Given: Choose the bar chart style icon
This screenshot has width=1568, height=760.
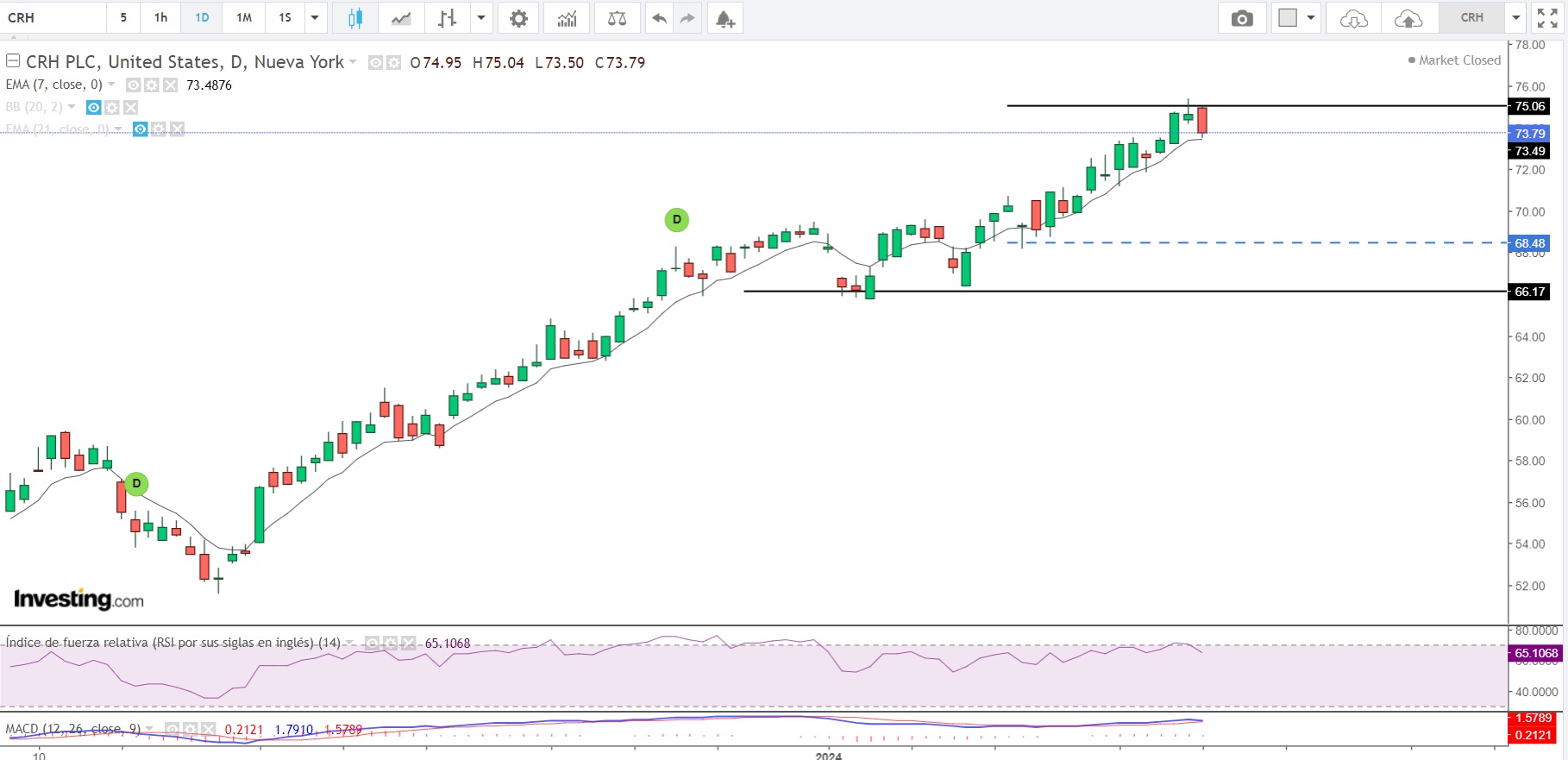Looking at the screenshot, I should click(447, 18).
